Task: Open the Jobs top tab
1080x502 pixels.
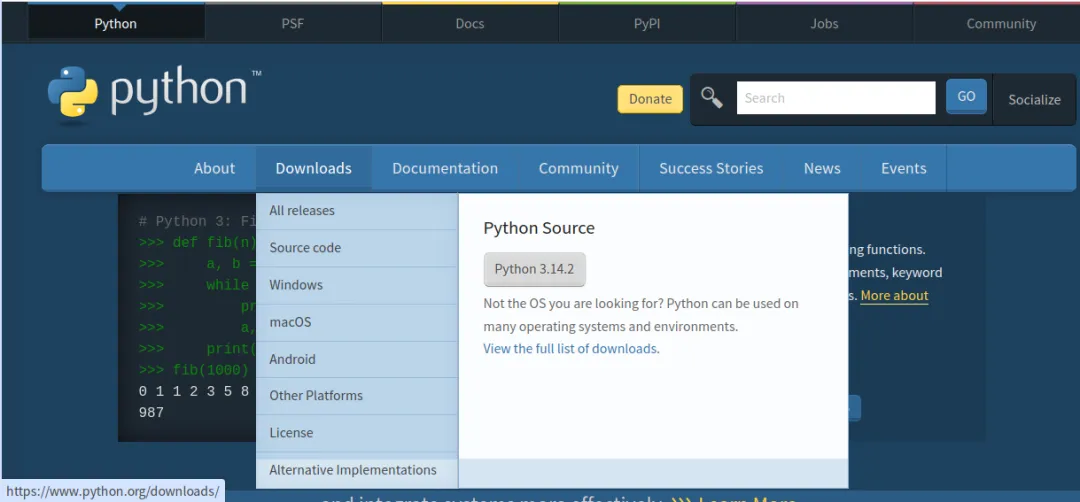Action: pyautogui.click(x=824, y=24)
